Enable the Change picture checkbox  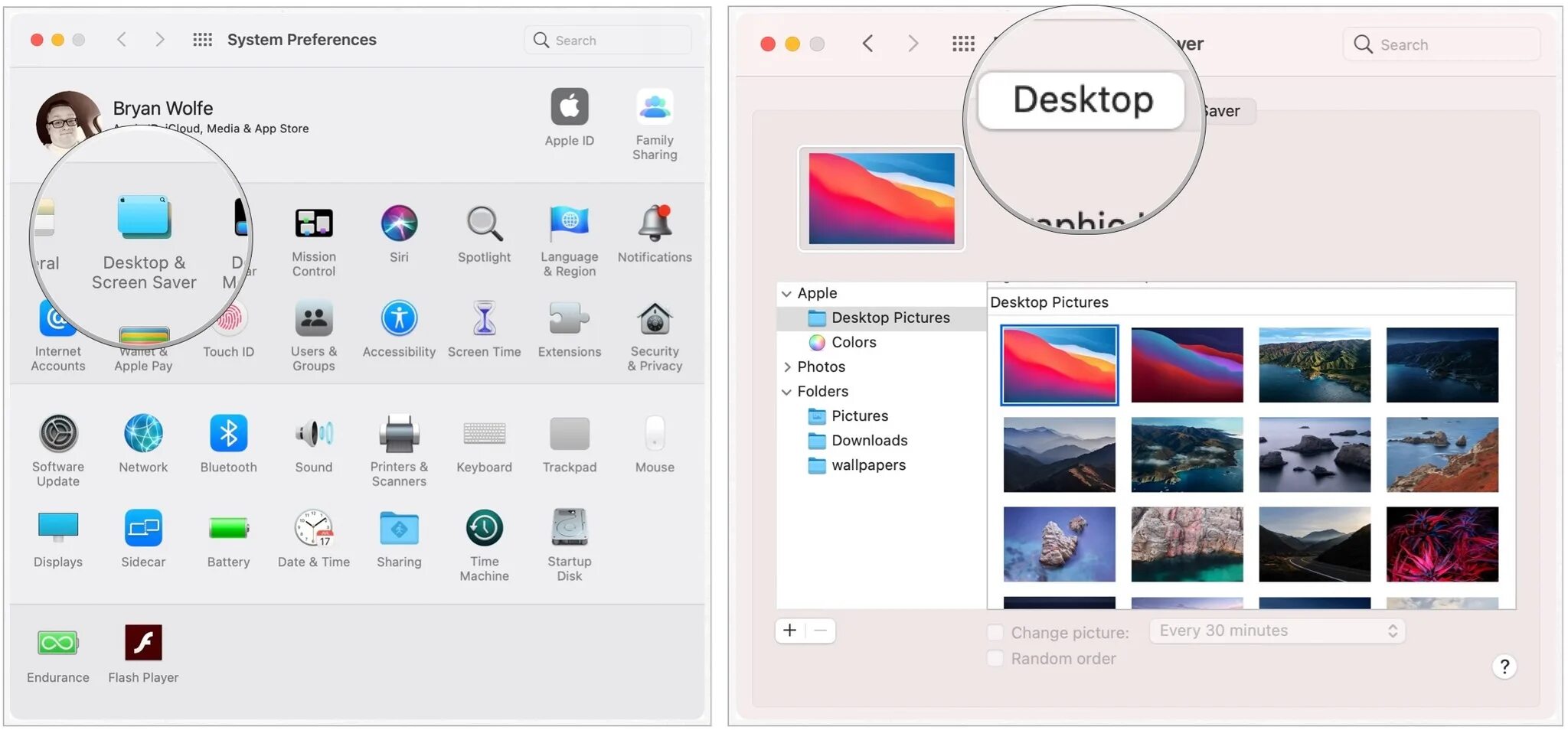[995, 632]
